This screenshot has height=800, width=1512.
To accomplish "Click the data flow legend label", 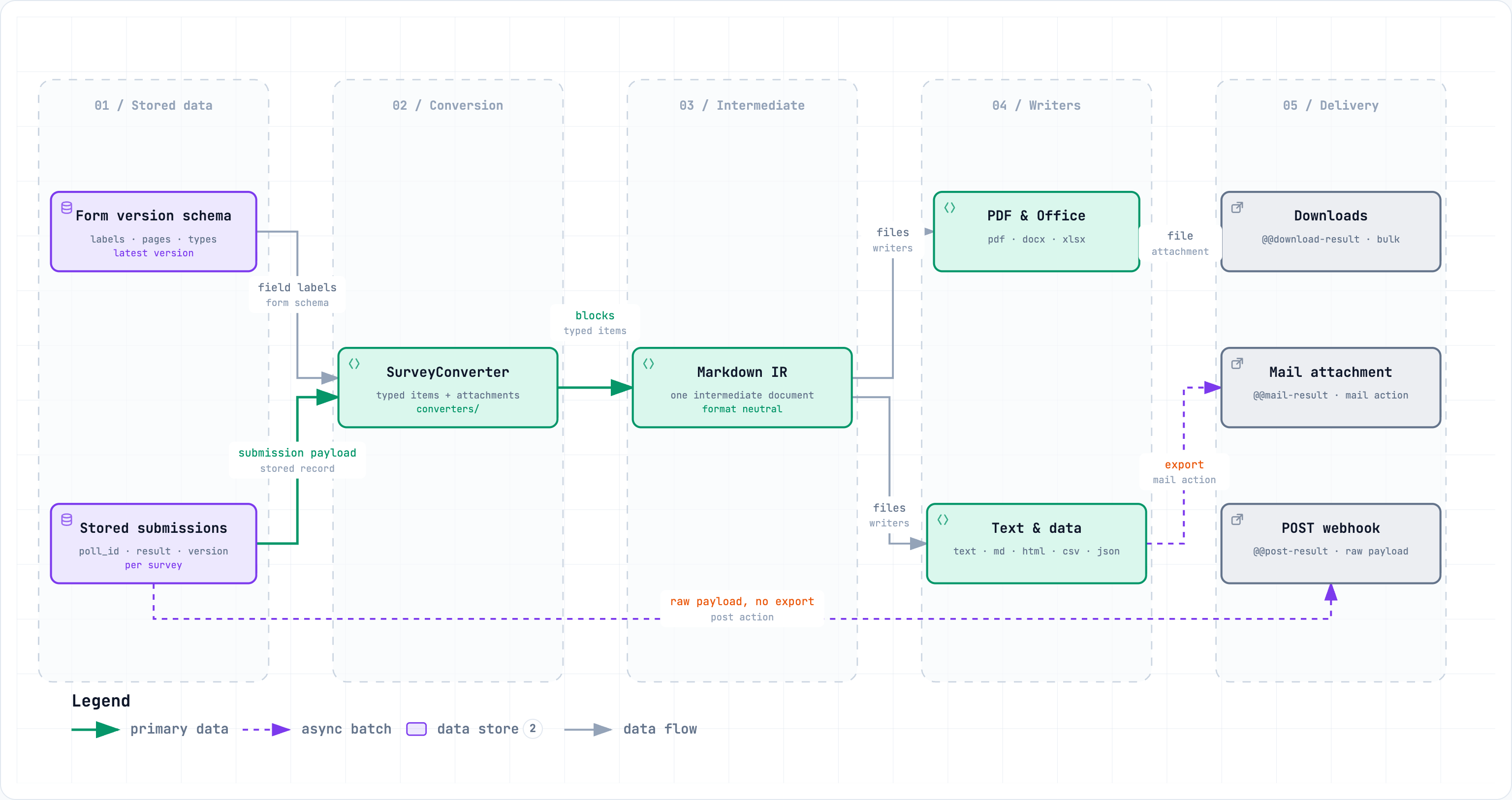I will coord(660,730).
